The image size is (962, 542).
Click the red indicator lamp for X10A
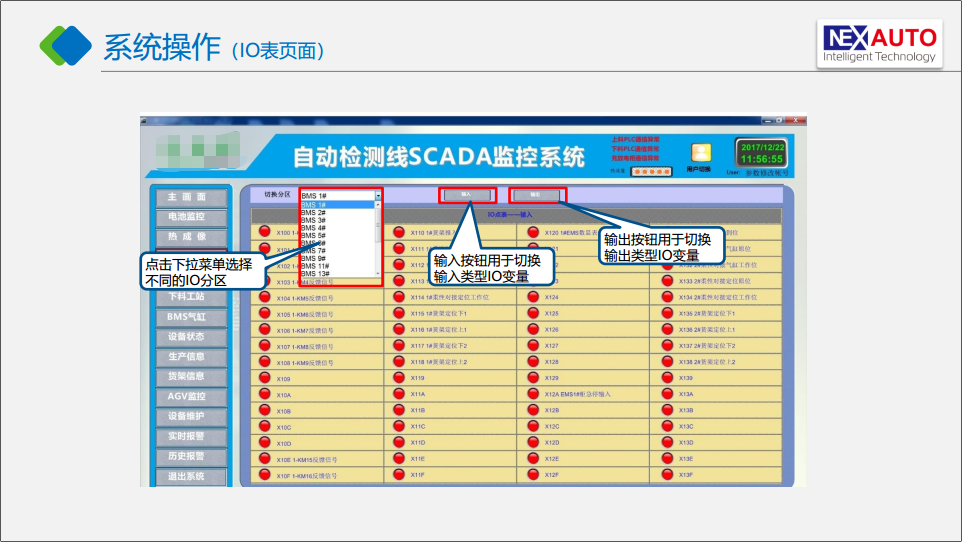(x=264, y=393)
